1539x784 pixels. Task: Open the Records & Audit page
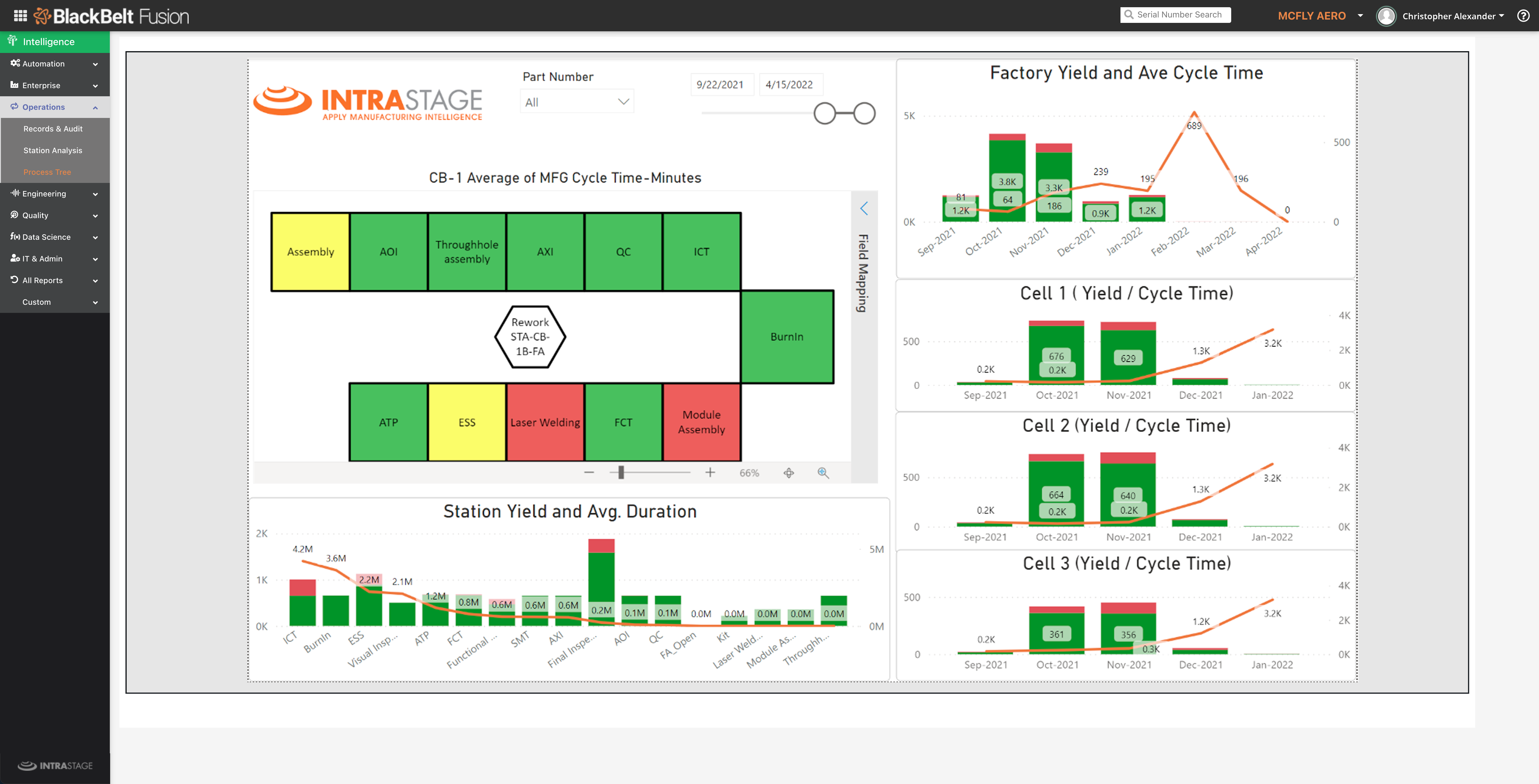[53, 128]
